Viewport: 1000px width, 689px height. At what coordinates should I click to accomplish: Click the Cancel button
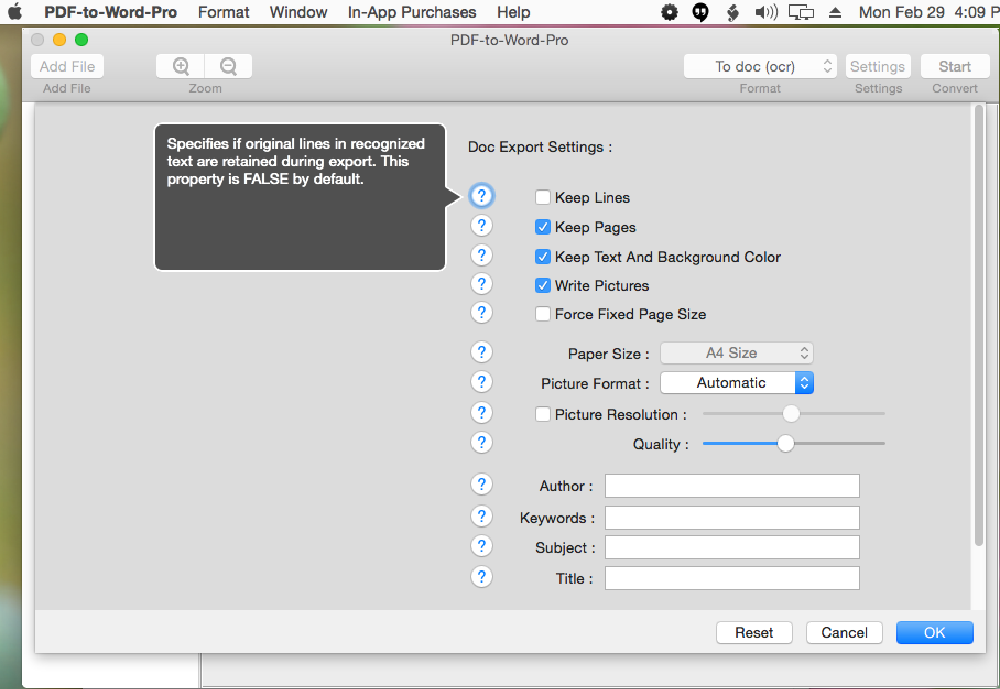point(844,632)
